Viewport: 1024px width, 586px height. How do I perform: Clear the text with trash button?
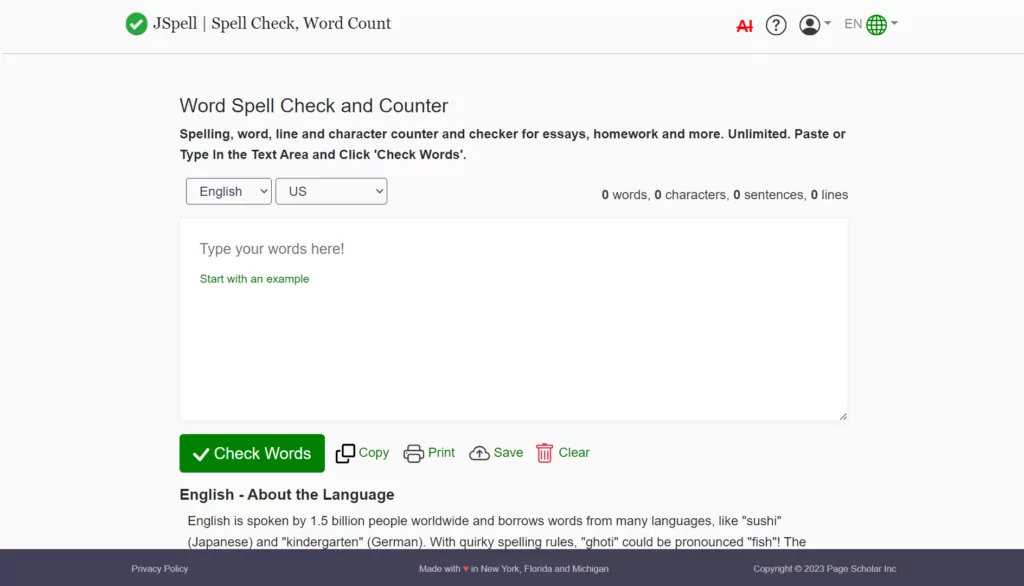(x=563, y=453)
